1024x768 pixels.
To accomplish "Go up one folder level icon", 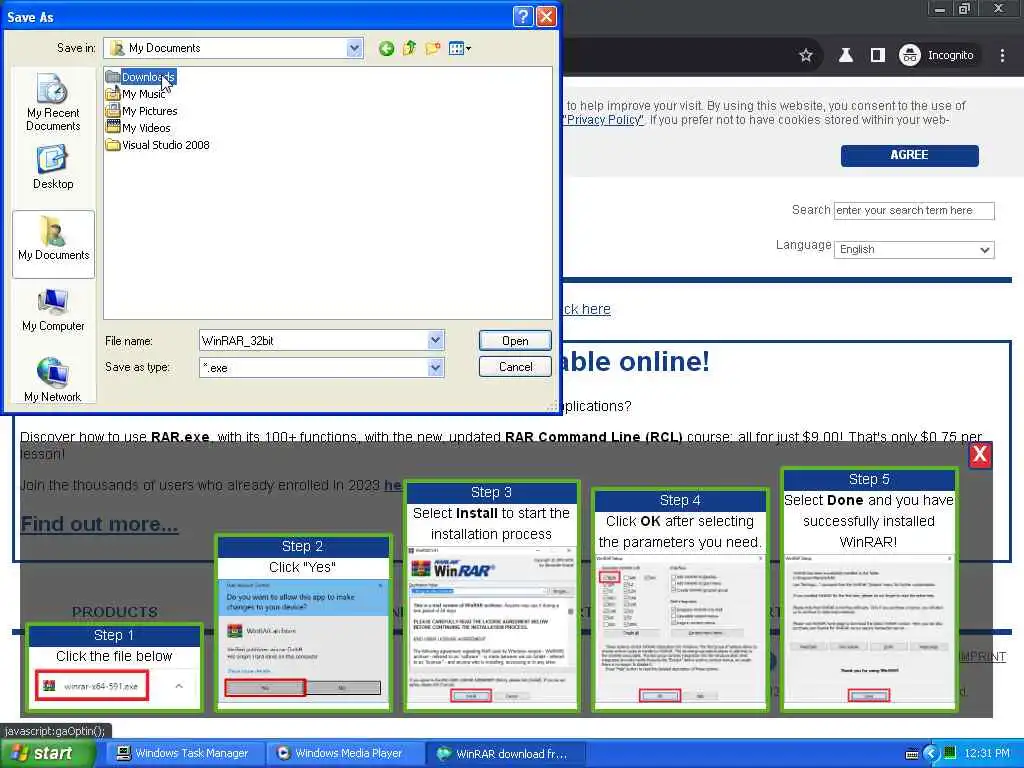I will (x=409, y=48).
